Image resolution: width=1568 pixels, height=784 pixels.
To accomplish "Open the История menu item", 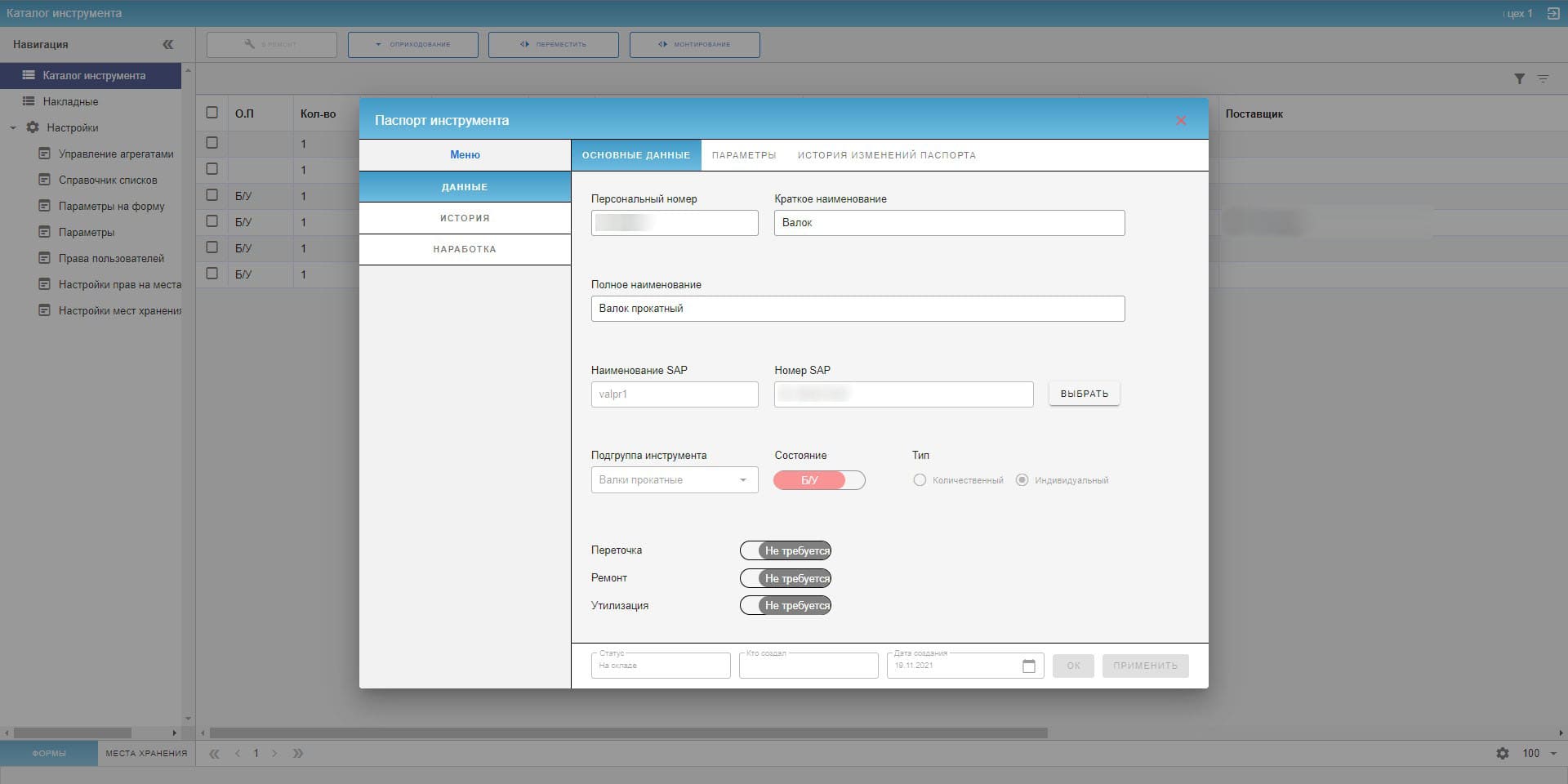I will (x=465, y=218).
